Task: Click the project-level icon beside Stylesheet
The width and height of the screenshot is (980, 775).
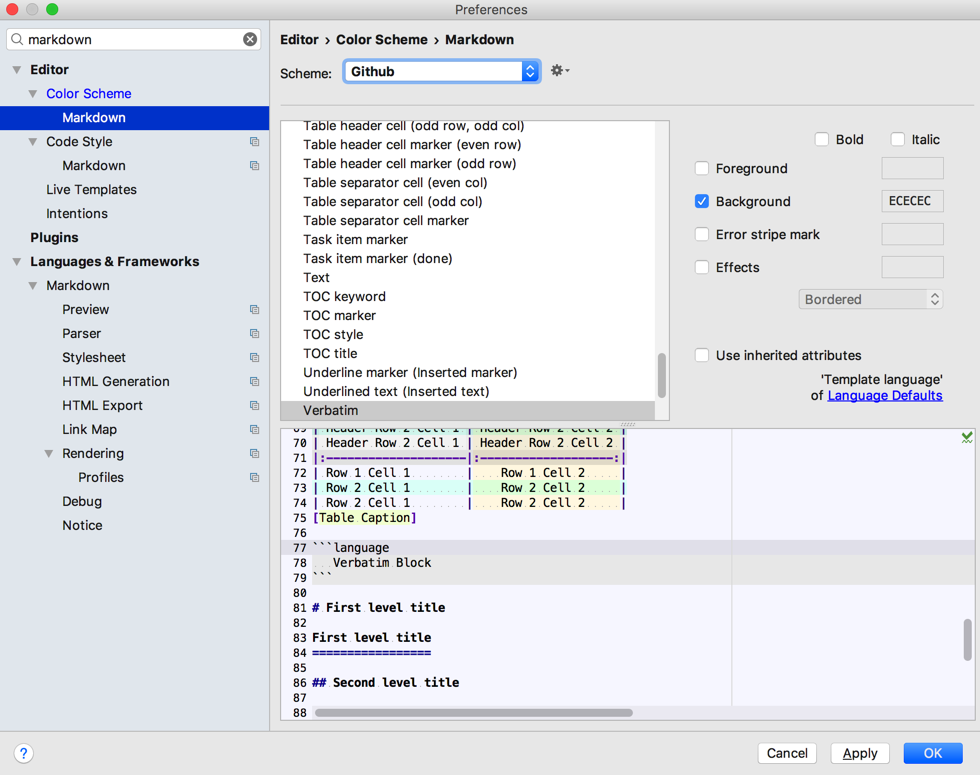Action: pyautogui.click(x=254, y=358)
